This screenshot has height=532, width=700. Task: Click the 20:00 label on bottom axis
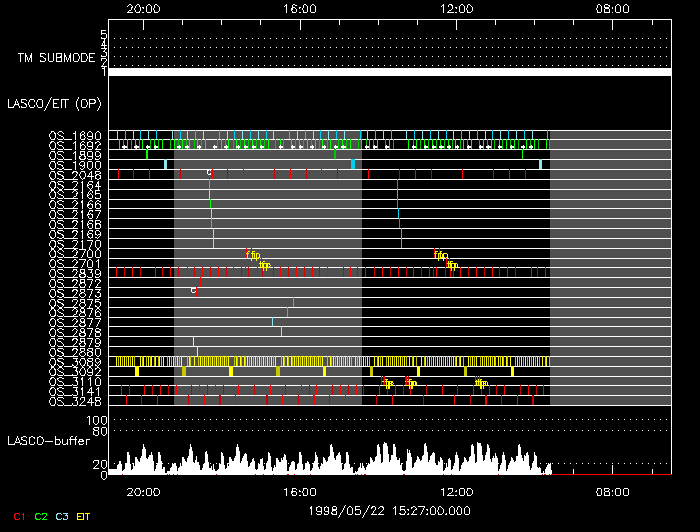pos(143,492)
